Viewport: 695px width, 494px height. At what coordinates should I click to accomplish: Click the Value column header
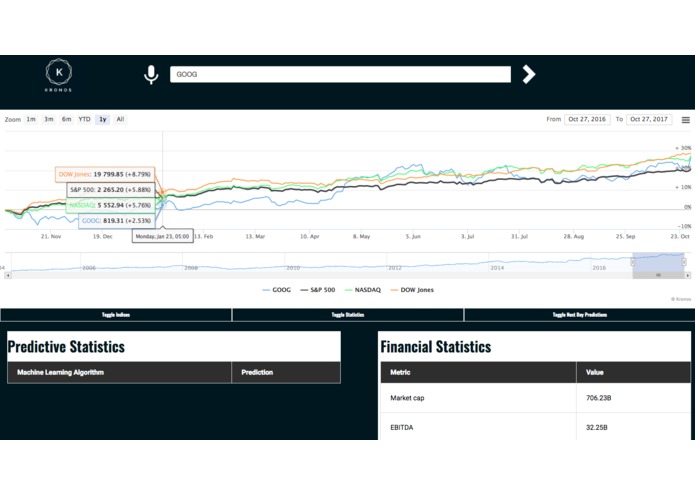pyautogui.click(x=633, y=372)
